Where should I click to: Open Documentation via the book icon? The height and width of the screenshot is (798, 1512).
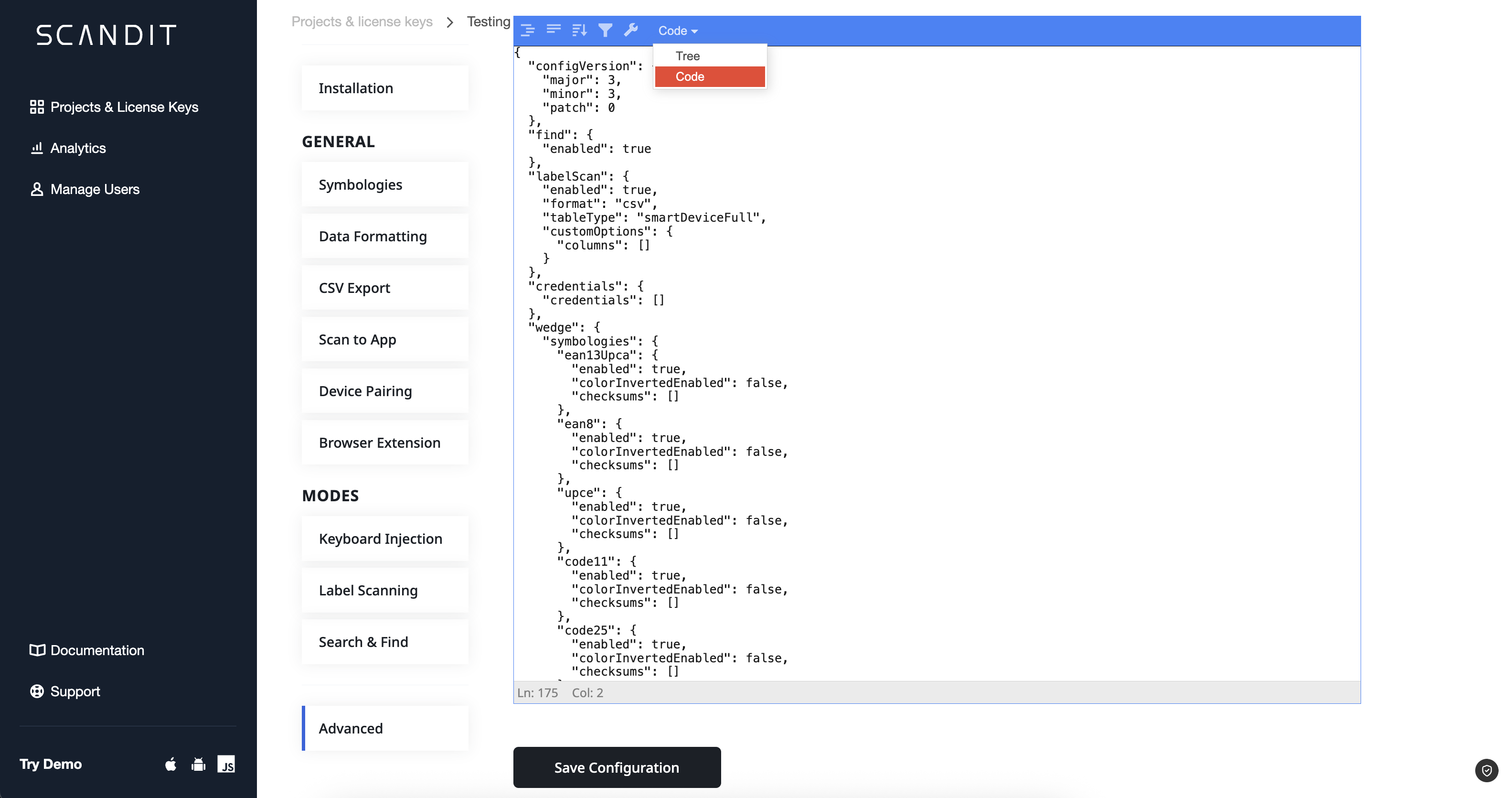(37, 650)
